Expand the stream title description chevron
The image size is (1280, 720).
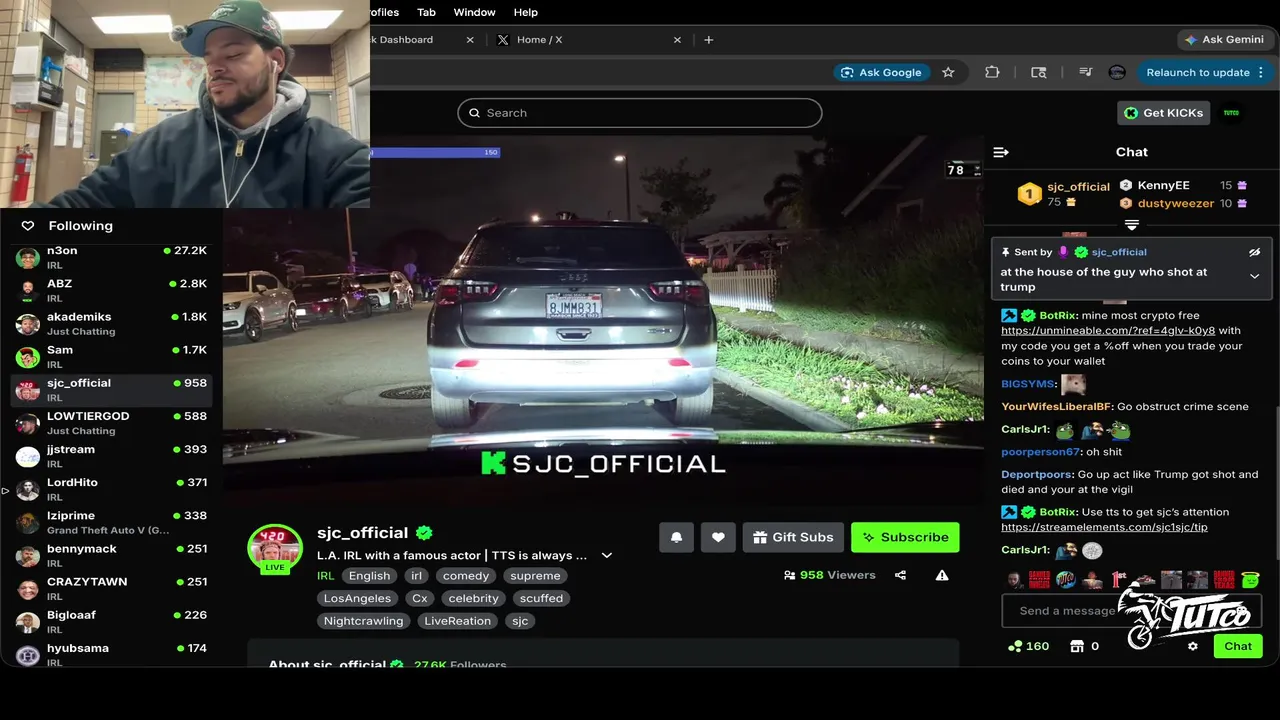coord(606,555)
